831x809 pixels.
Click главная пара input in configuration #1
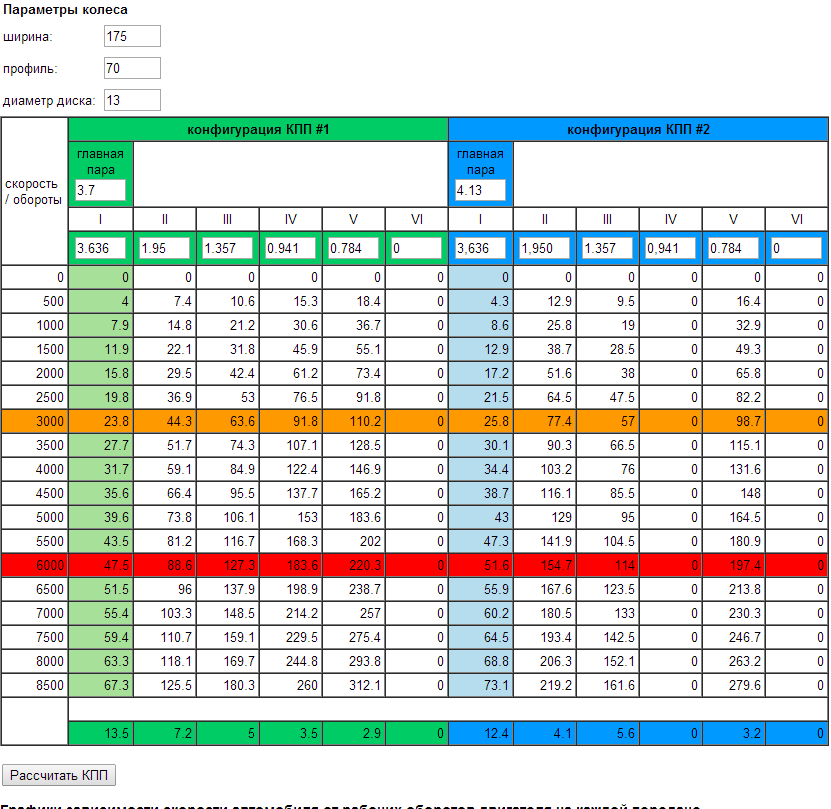(x=100, y=190)
